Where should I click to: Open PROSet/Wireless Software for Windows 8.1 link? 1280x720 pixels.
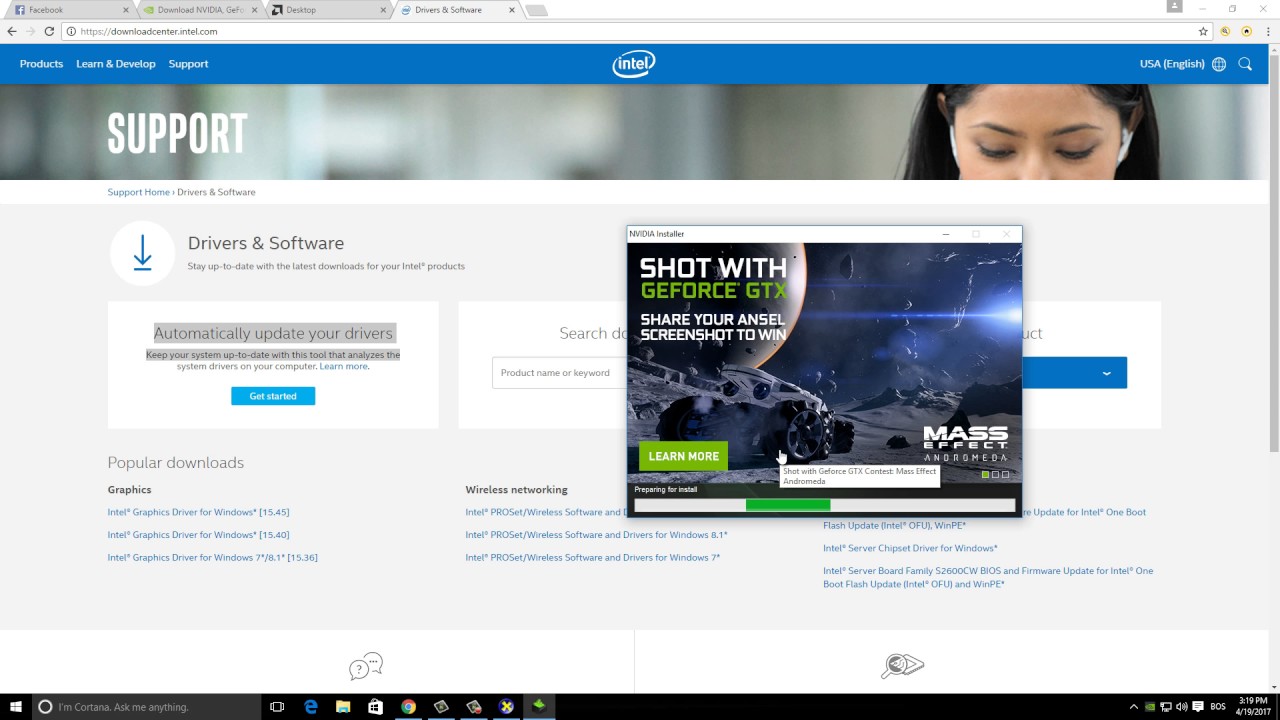tap(596, 535)
